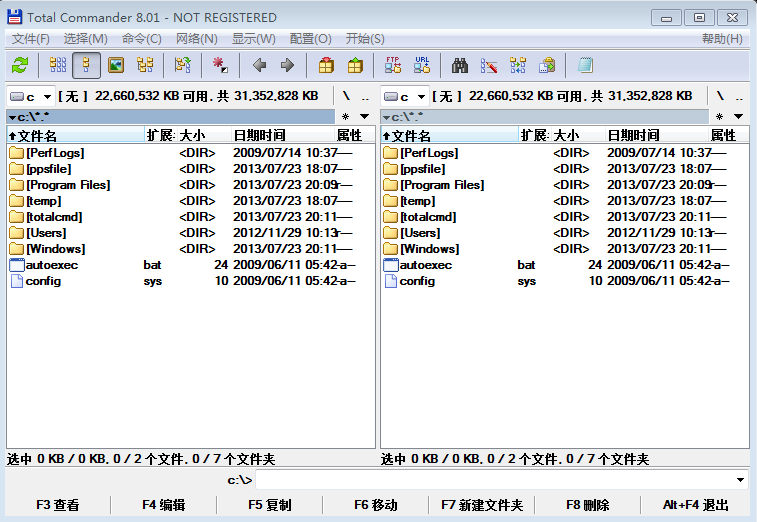This screenshot has height=522, width=757.
Task: Click the command line input field
Action: pyautogui.click(x=495, y=480)
